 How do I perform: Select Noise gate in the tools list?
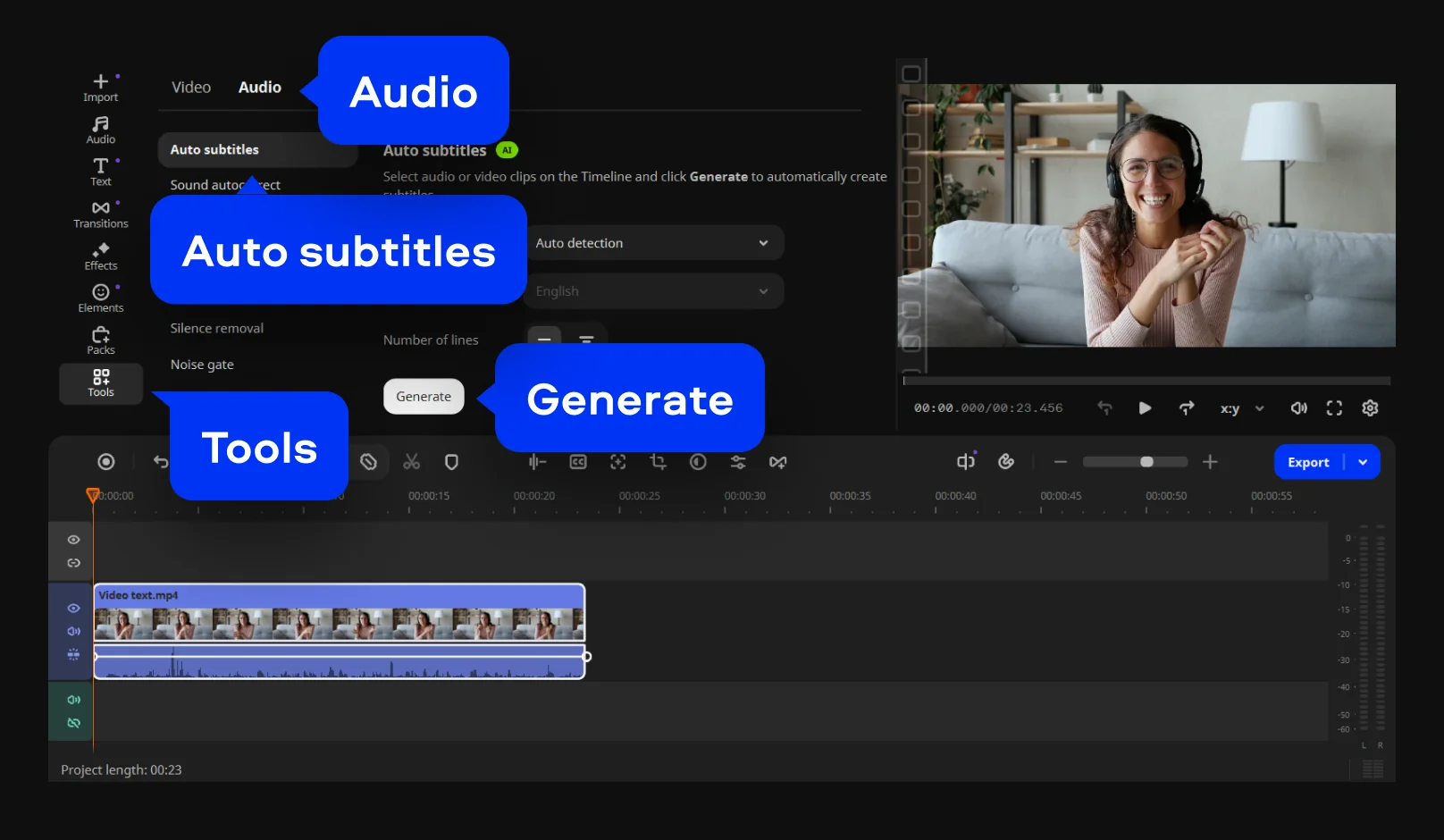(x=202, y=365)
